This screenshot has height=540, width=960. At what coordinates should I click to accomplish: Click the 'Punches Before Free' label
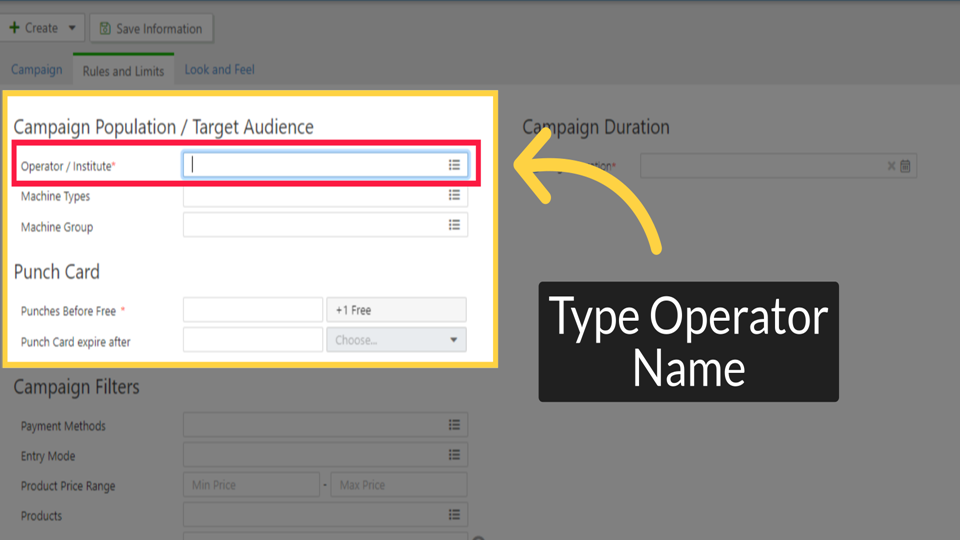pyautogui.click(x=69, y=311)
